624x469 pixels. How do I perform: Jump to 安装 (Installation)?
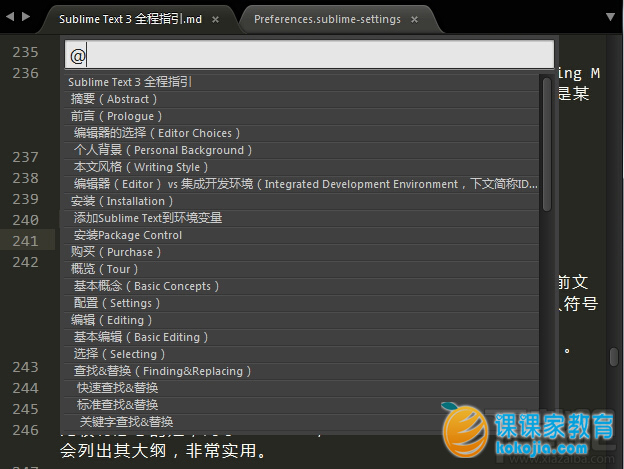[302, 202]
